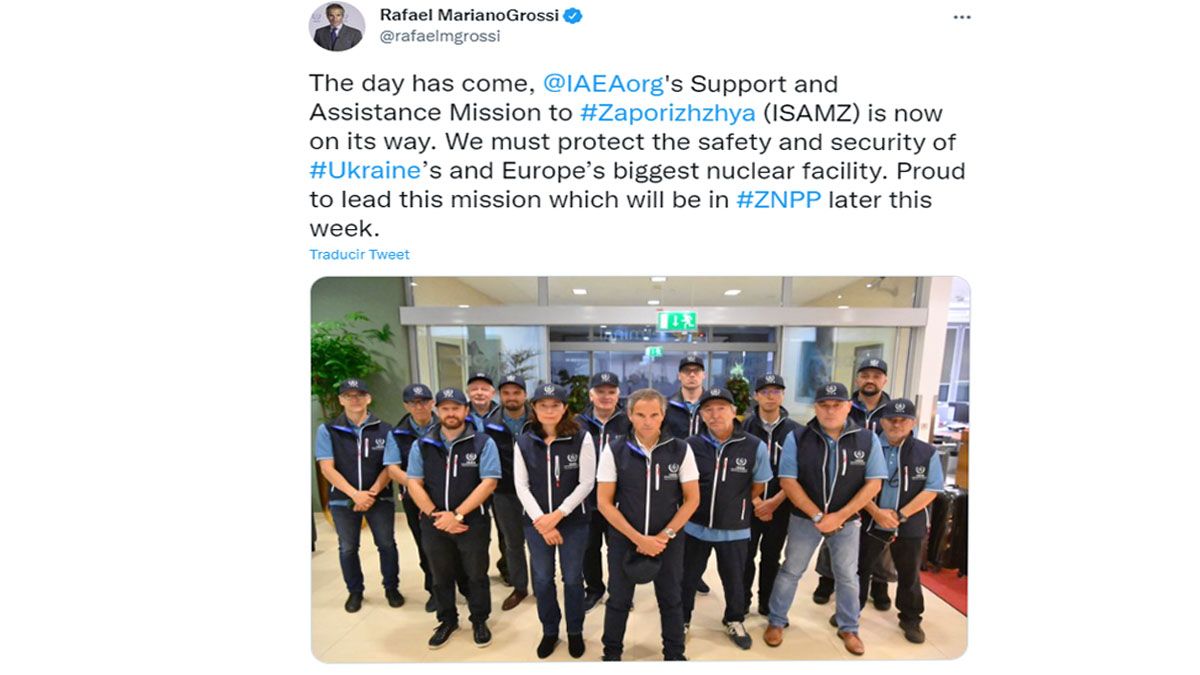Click the display name Rafael MarianoGrossi

tap(469, 15)
